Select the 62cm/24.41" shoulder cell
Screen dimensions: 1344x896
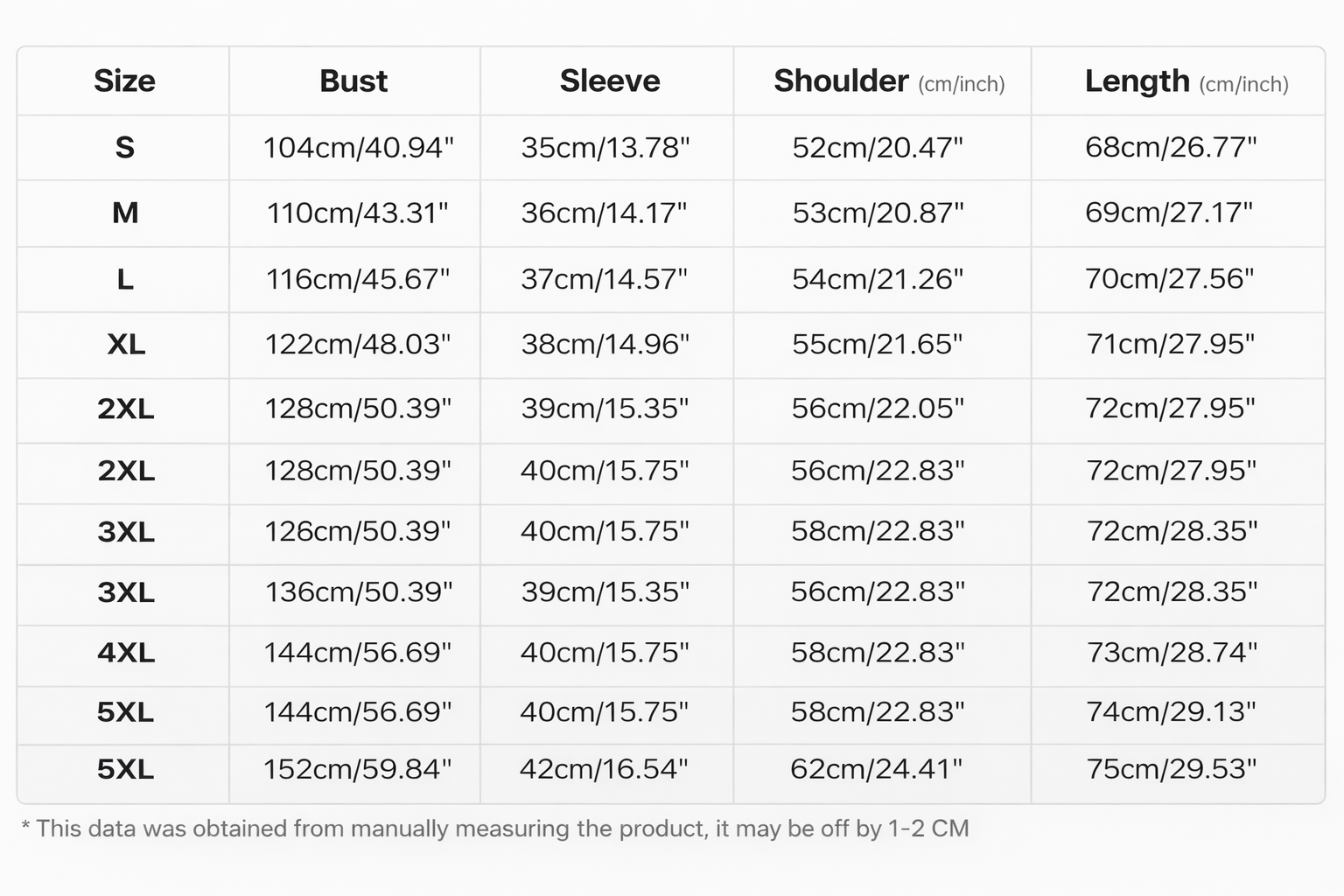click(x=877, y=769)
